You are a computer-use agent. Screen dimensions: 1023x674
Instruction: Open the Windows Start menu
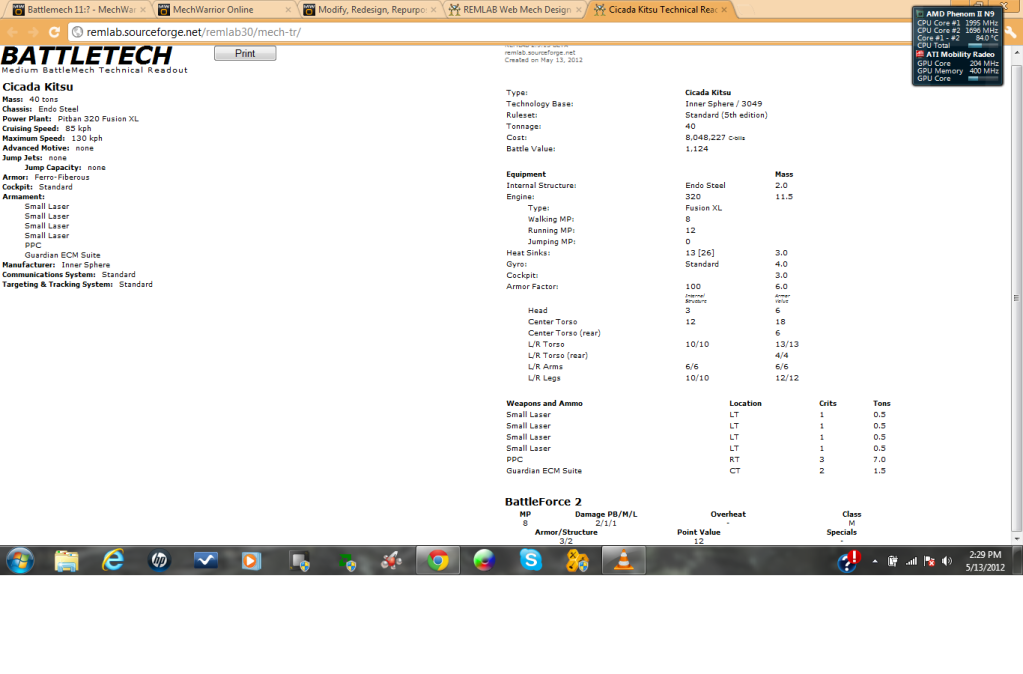coord(20,560)
